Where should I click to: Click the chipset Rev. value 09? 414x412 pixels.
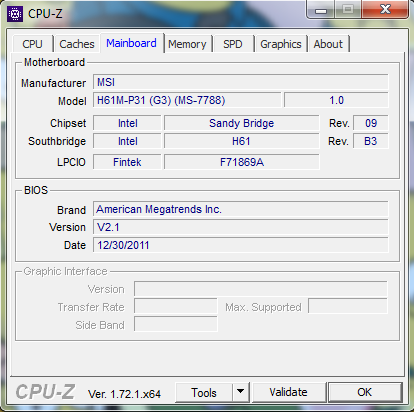371,123
